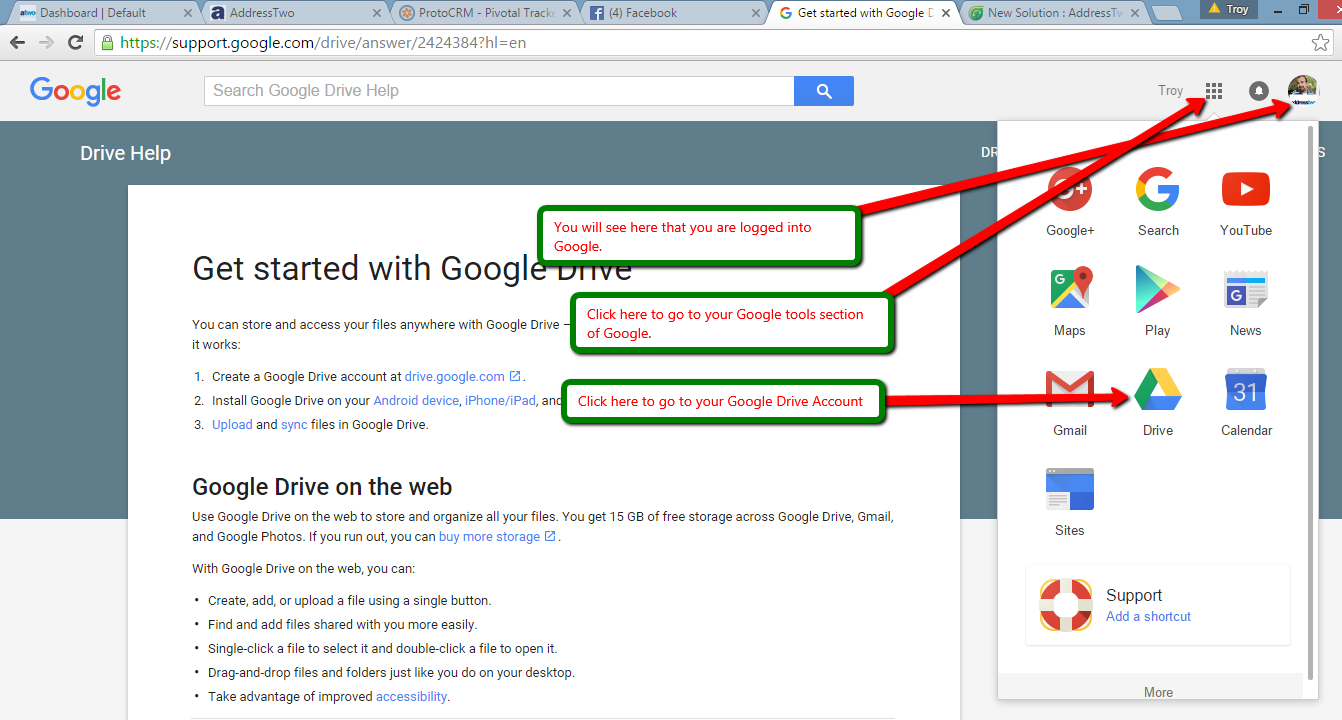The height and width of the screenshot is (720, 1342).
Task: Follow the iPhone/iPad link
Action: pos(500,401)
